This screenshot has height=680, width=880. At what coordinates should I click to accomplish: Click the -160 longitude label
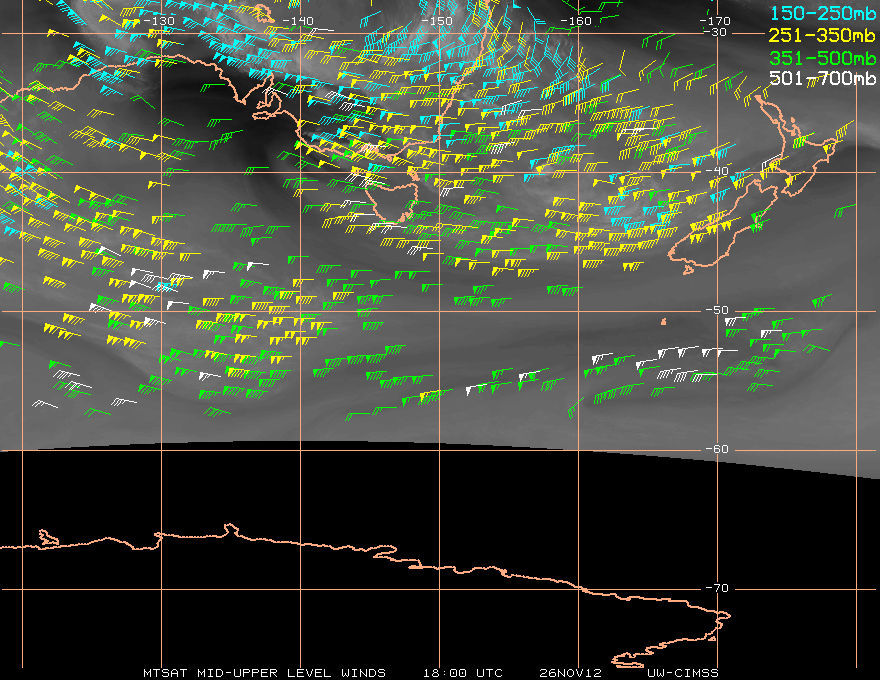[576, 21]
